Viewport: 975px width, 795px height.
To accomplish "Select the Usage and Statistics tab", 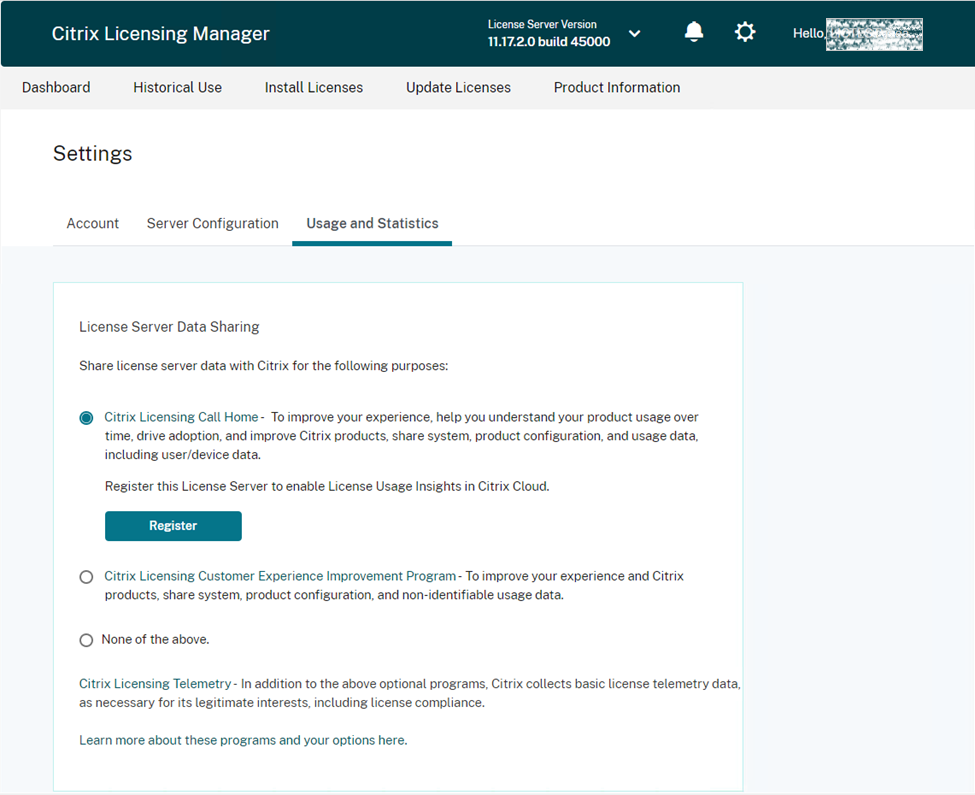I will (x=372, y=223).
